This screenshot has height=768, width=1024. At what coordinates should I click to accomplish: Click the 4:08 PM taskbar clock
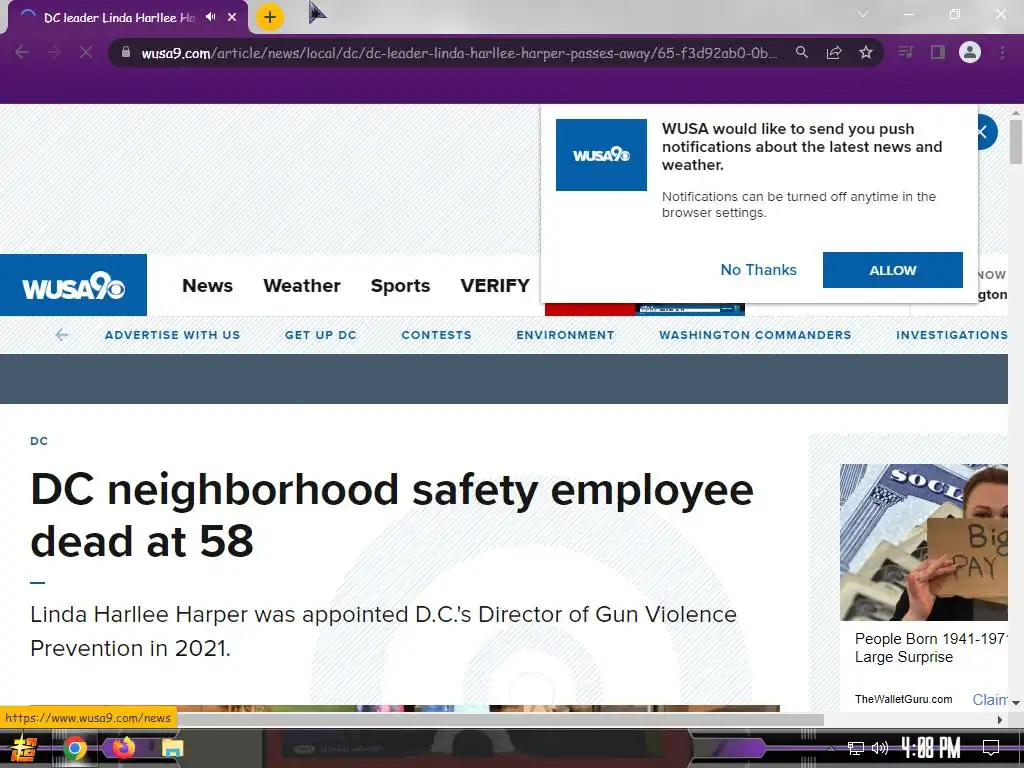931,747
